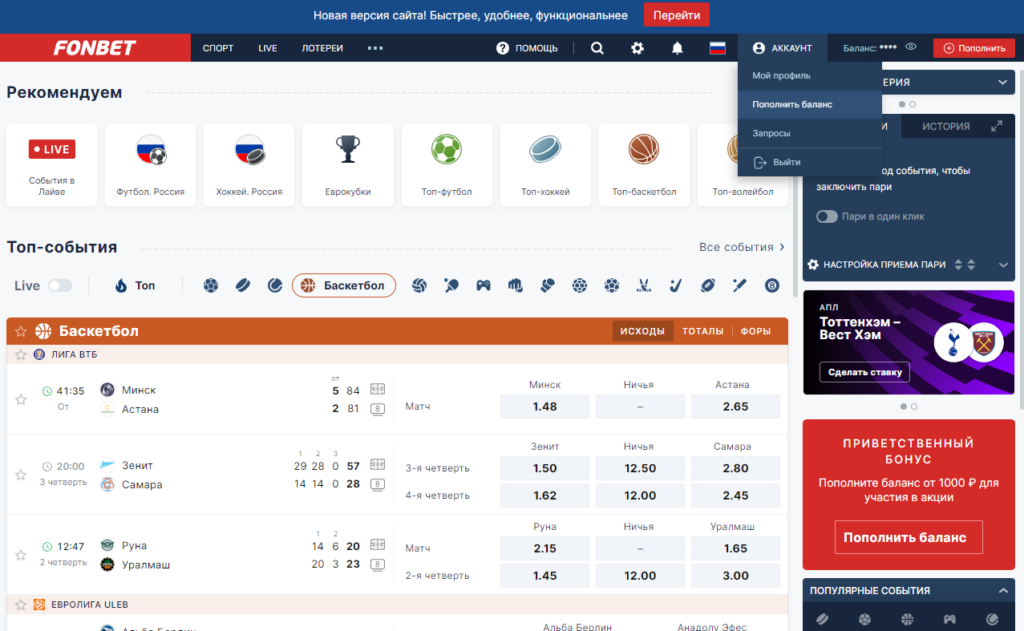Image resolution: width=1024 pixels, height=631 pixels.
Task: Click the FONBET logo
Action: (95, 48)
